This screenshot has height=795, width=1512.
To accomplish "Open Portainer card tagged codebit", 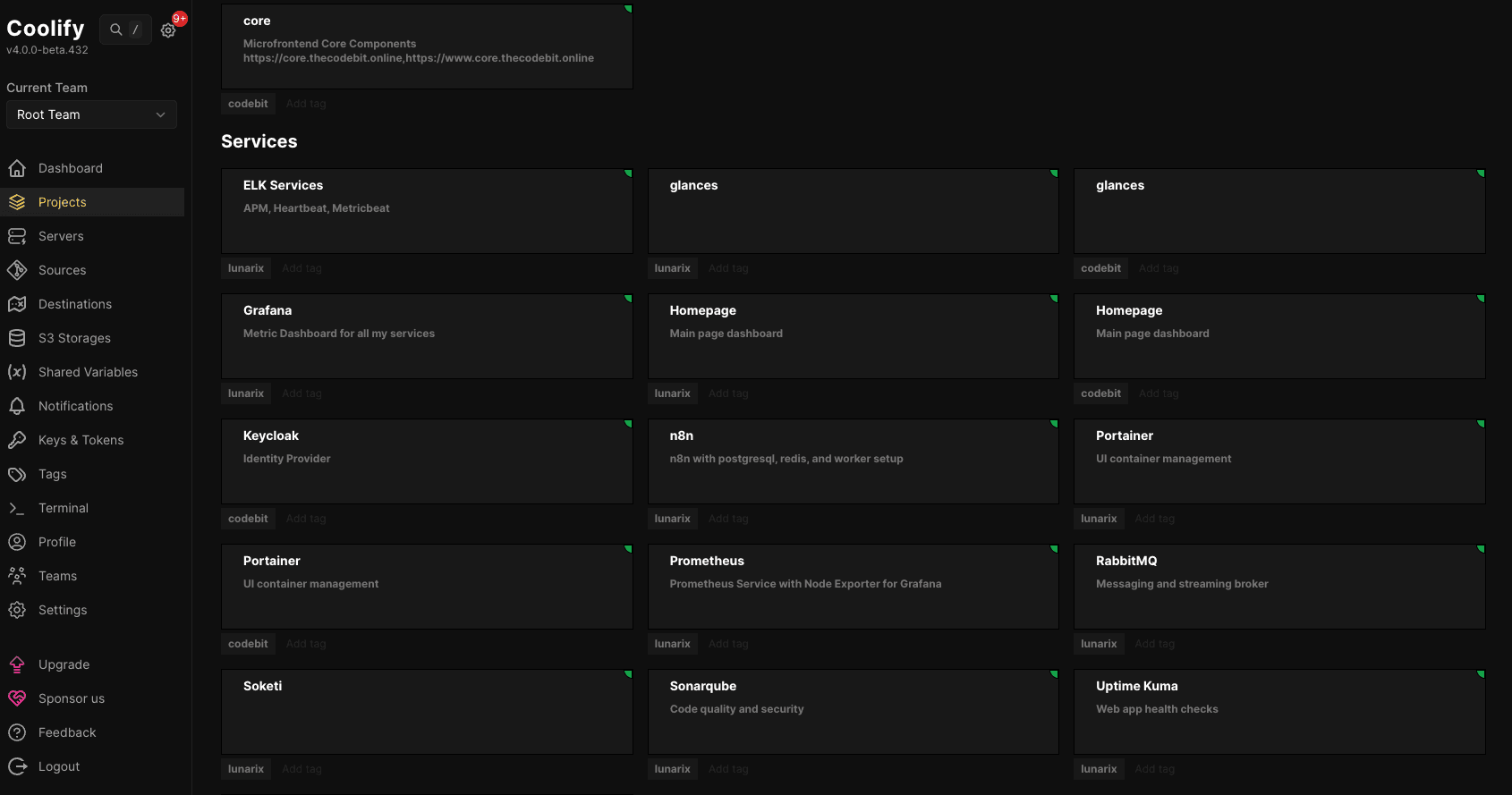I will [427, 587].
